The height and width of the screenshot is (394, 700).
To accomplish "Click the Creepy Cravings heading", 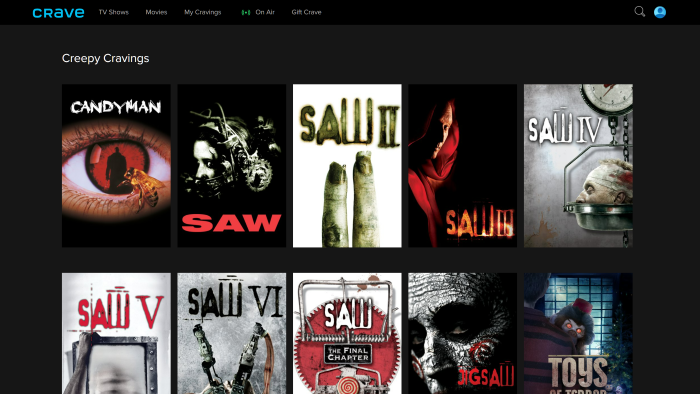I will click(105, 58).
